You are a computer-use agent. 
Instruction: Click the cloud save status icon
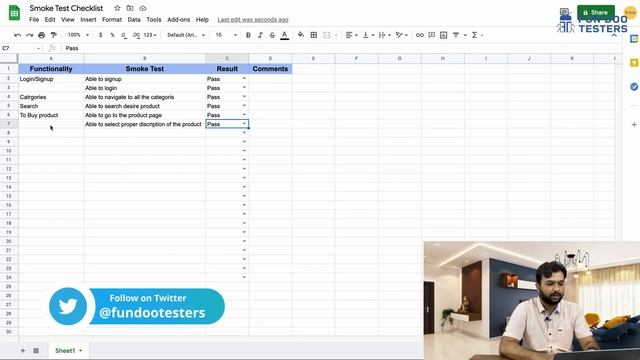coord(143,8)
